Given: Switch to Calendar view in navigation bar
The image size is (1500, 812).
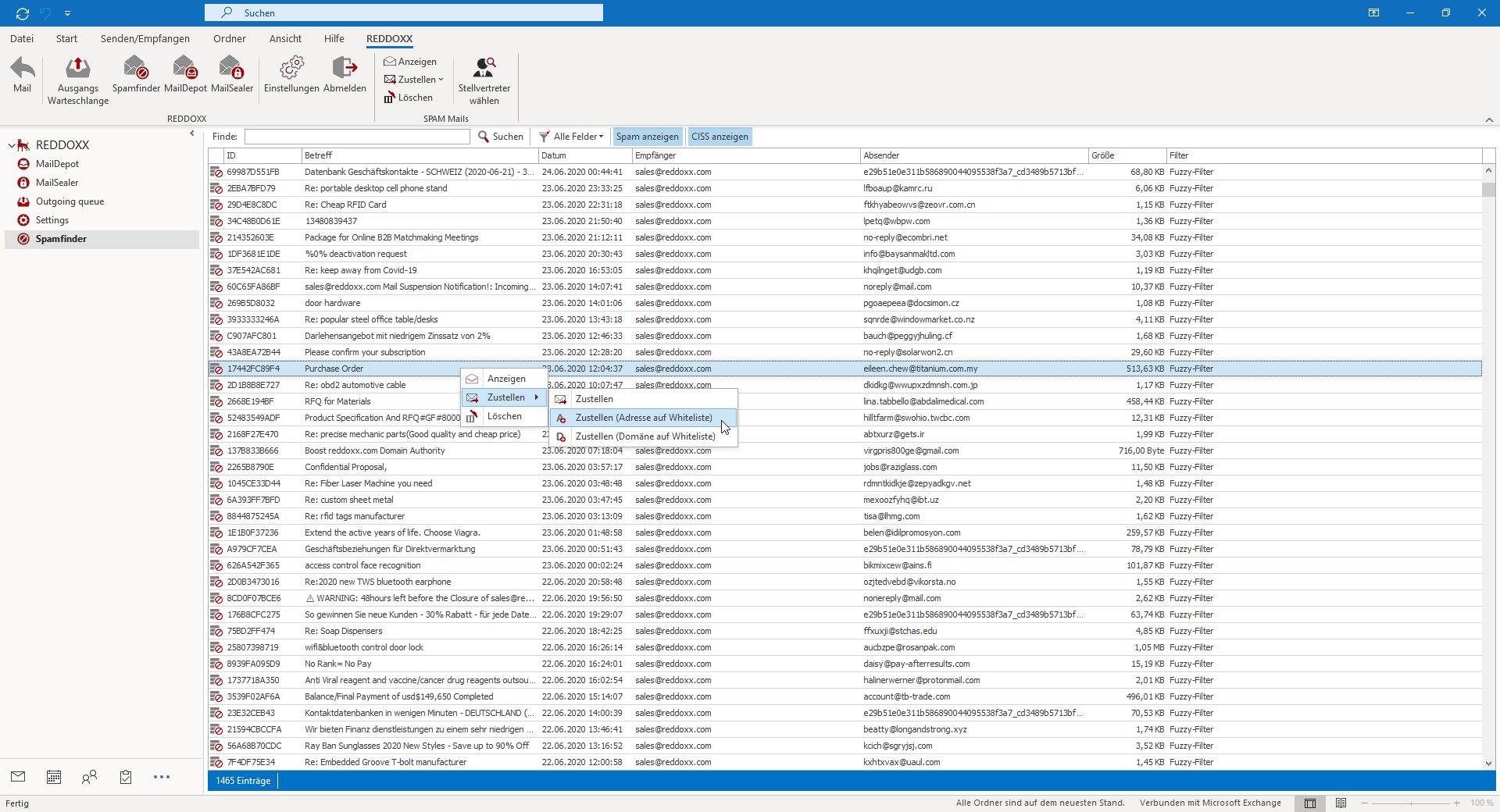Looking at the screenshot, I should point(54,777).
